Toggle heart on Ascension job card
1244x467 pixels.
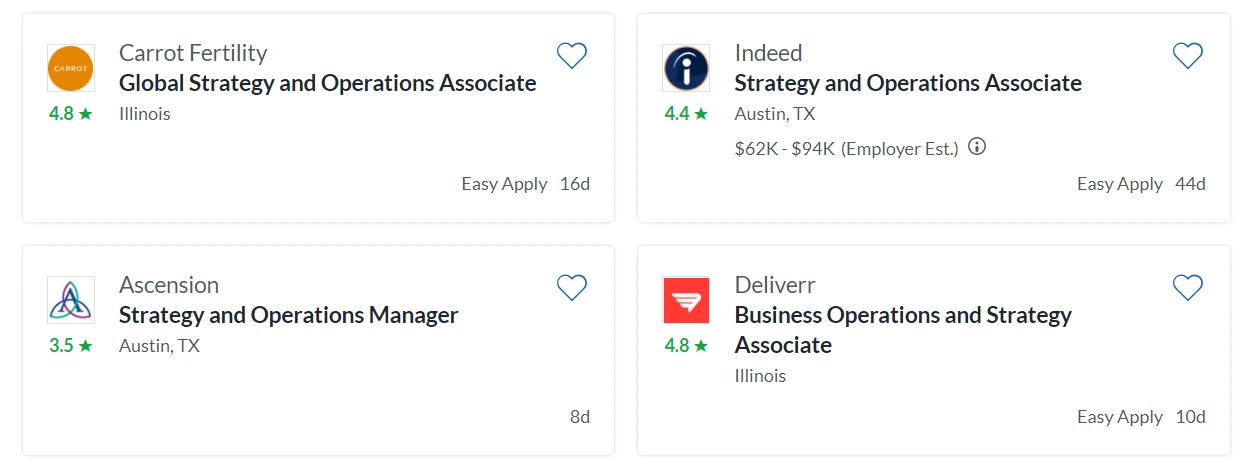point(571,288)
